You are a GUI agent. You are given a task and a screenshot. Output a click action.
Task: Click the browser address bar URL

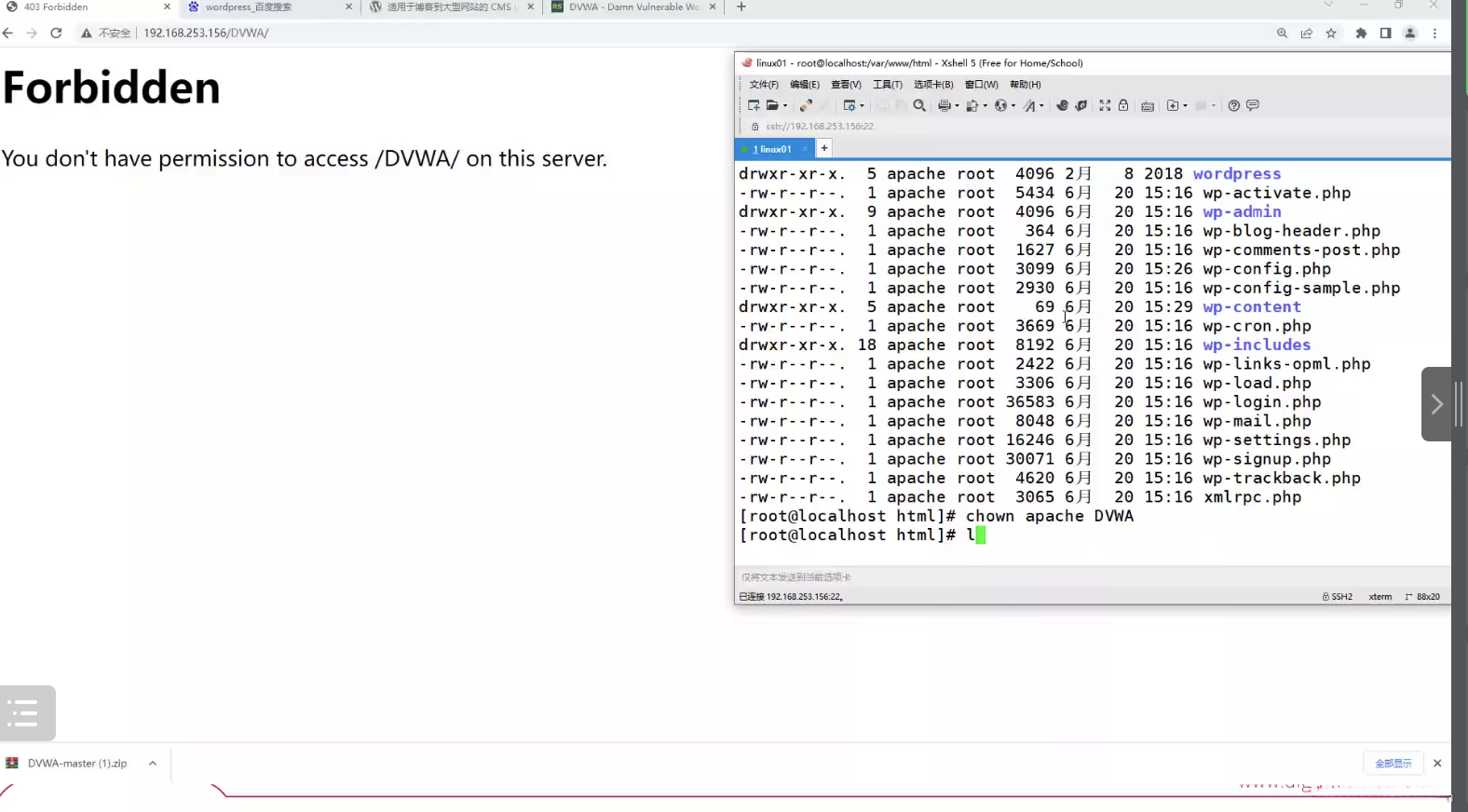(x=206, y=33)
